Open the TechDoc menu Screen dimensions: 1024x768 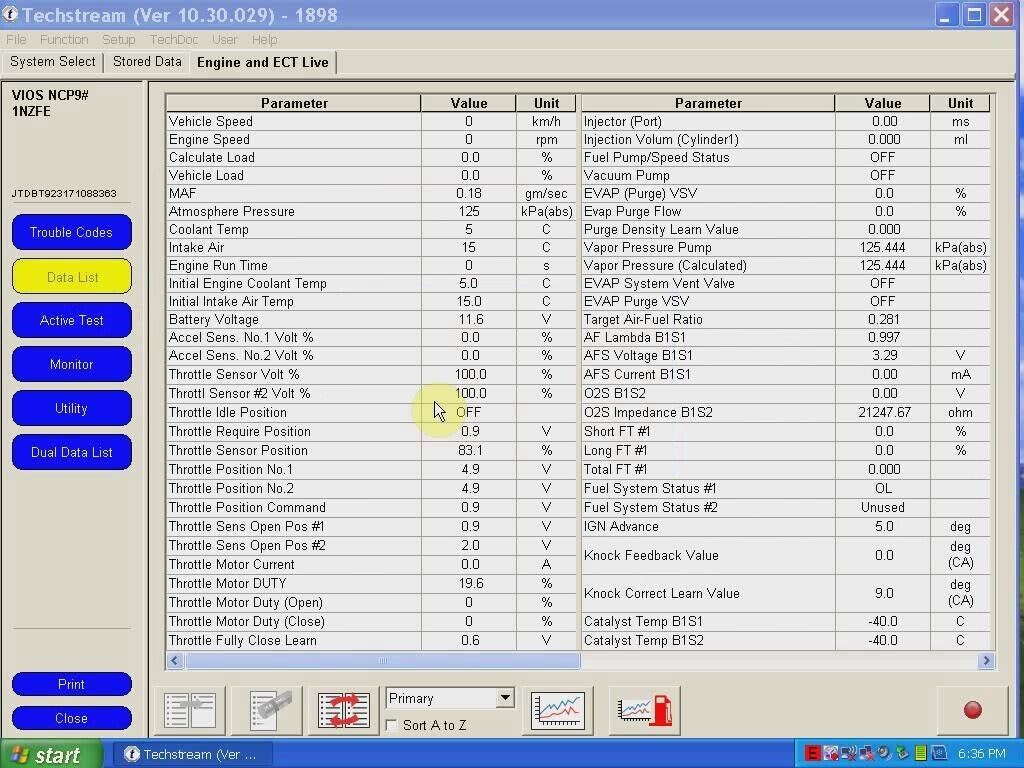[174, 40]
